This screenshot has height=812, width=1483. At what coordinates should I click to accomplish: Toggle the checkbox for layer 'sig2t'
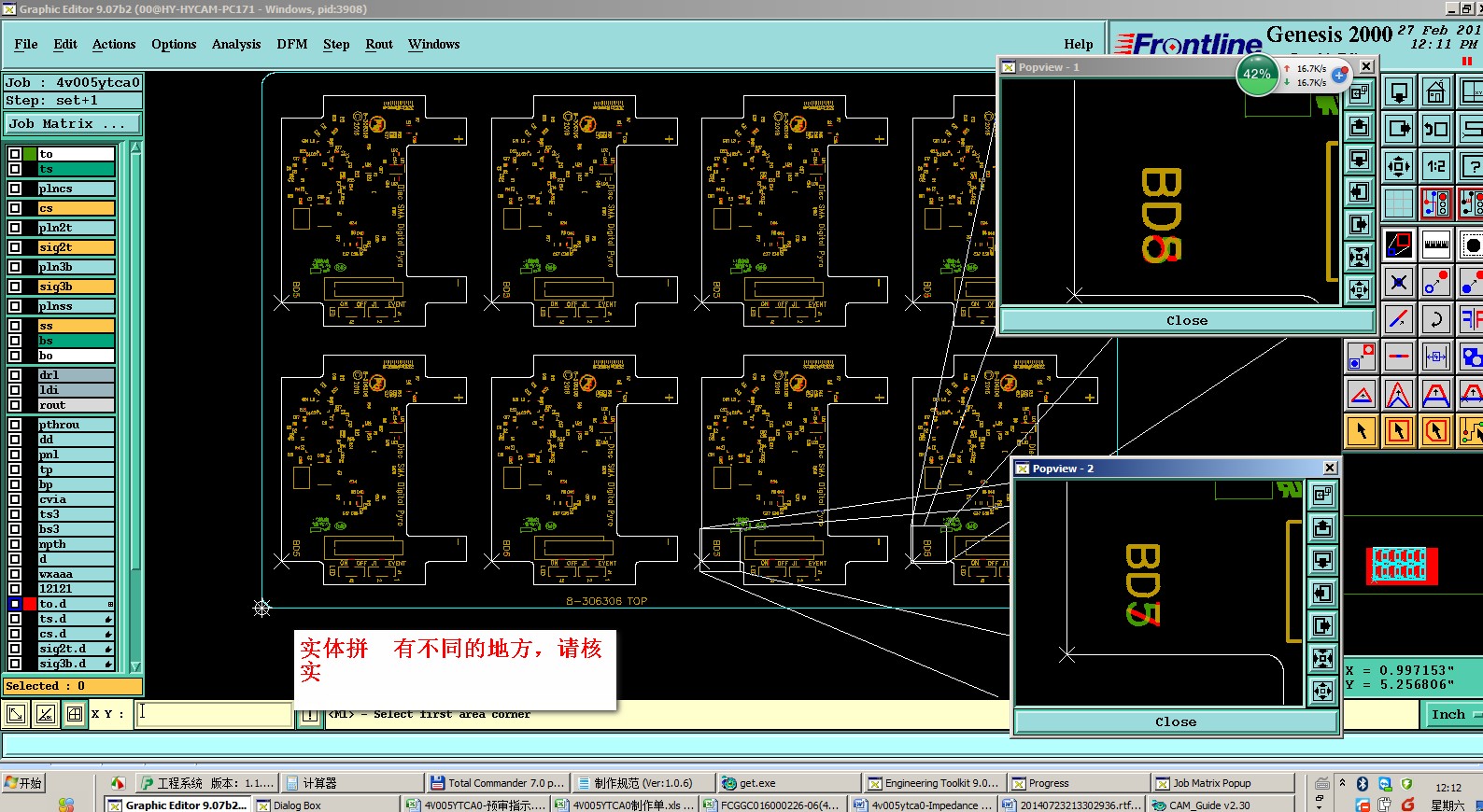(x=15, y=247)
